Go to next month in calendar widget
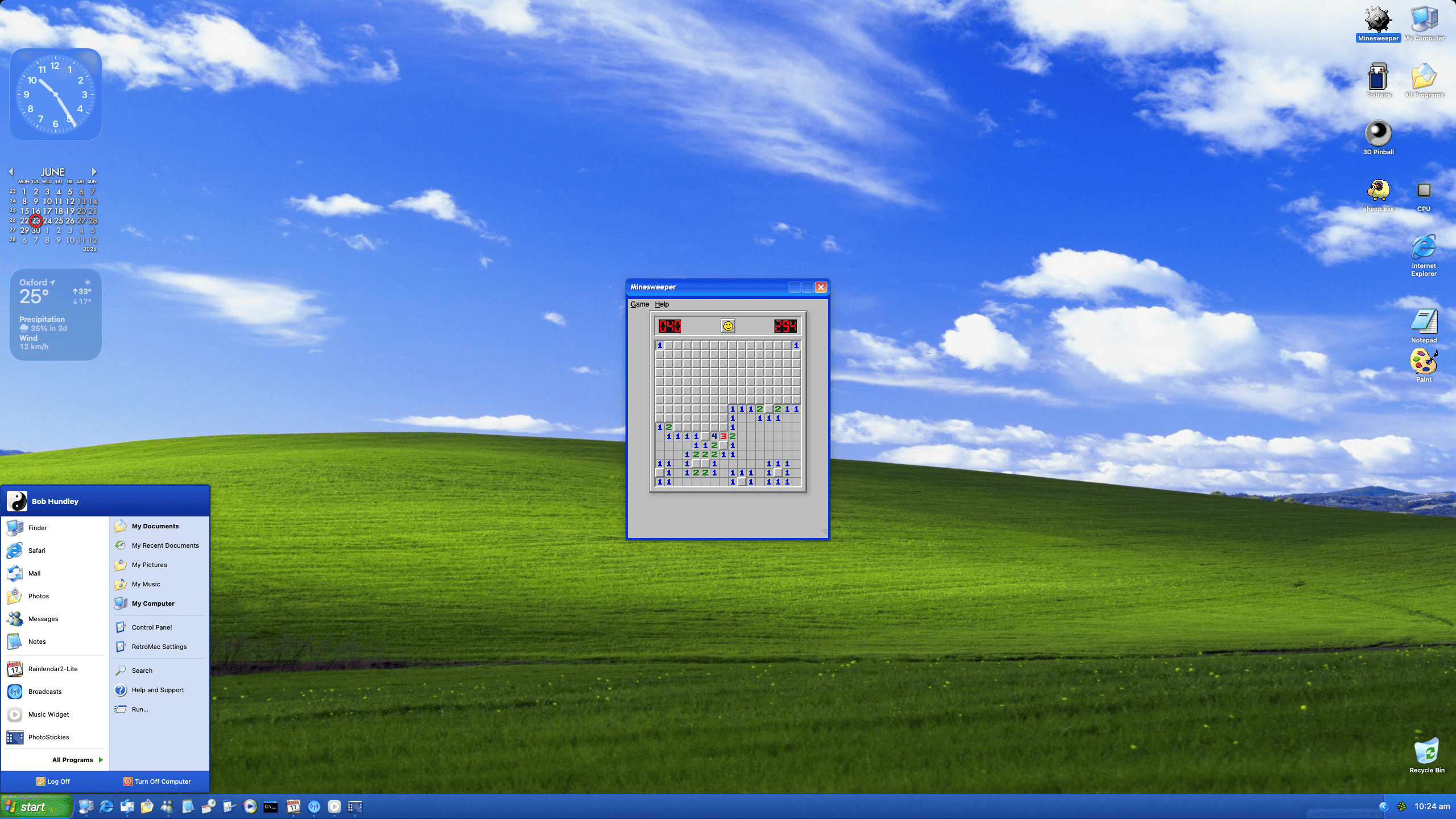The image size is (1456, 819). tap(94, 171)
